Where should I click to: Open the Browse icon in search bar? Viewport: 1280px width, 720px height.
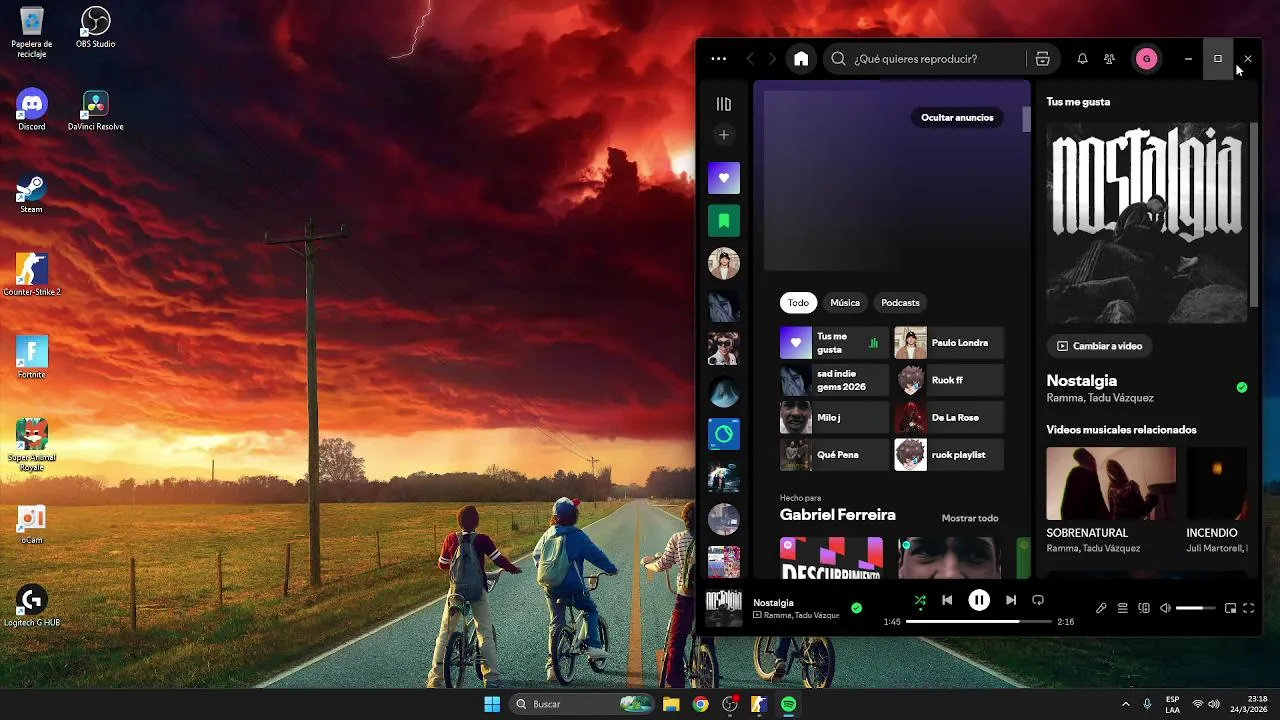point(1042,59)
